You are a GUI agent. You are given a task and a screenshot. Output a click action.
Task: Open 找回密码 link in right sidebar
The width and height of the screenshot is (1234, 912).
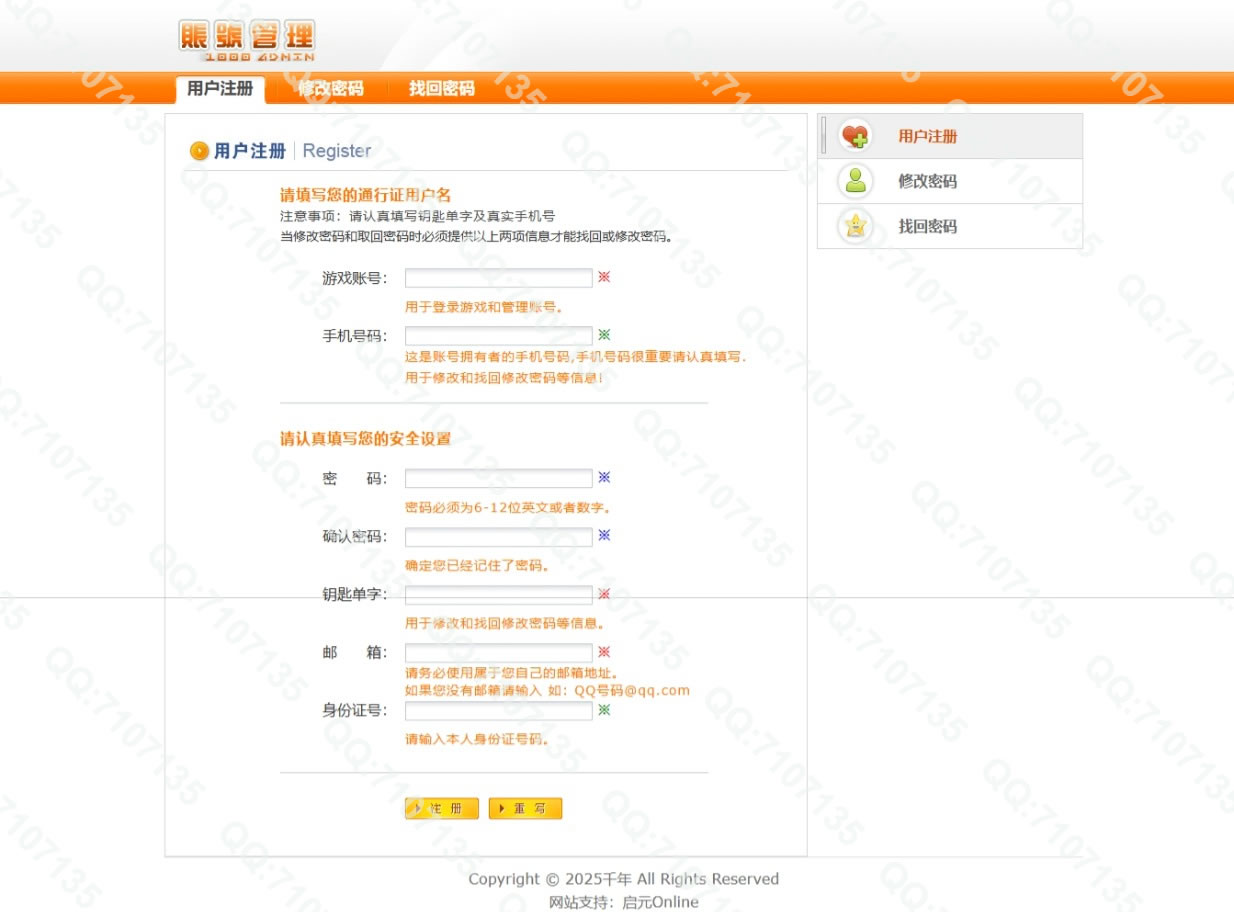coord(927,226)
